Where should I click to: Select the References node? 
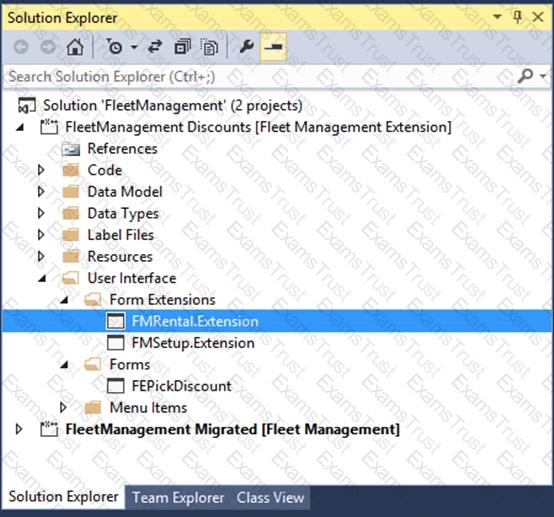pyautogui.click(x=122, y=149)
